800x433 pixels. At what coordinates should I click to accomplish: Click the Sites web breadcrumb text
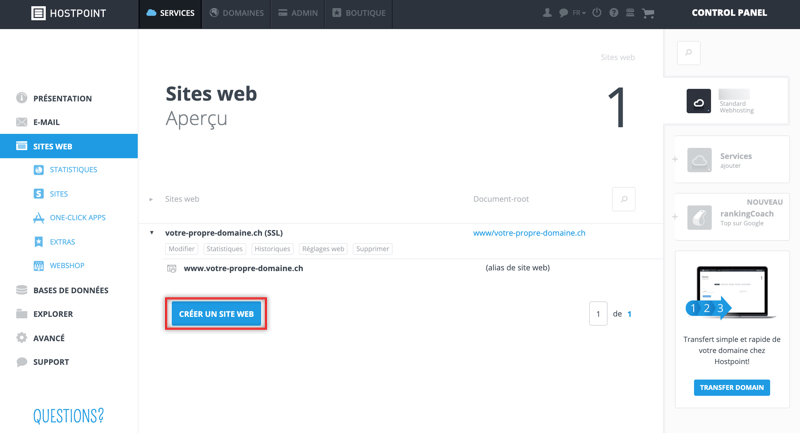point(617,57)
